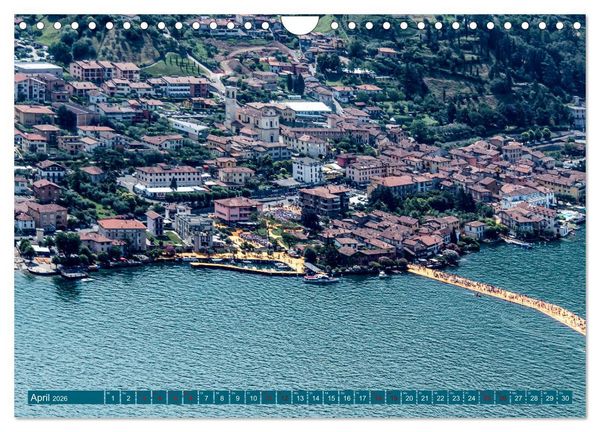
Task: Select day 24 in the calendar strip
Action: (x=472, y=398)
